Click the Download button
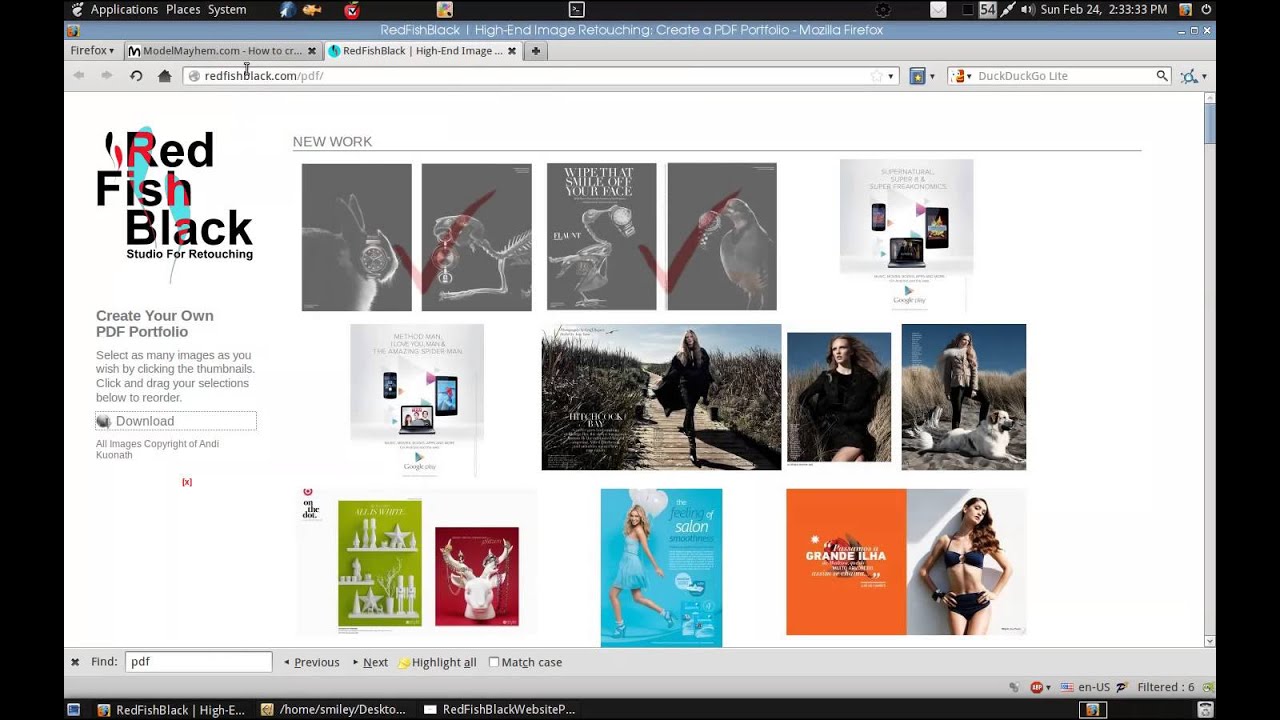The height and width of the screenshot is (720, 1280). (176, 421)
